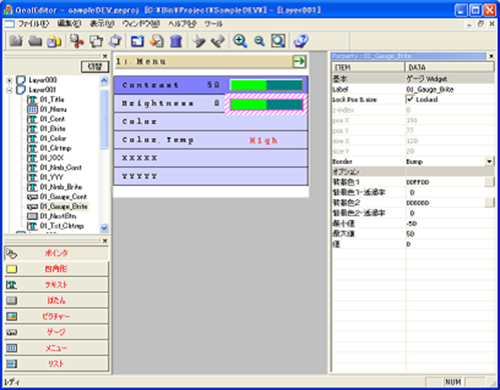The height and width of the screenshot is (390, 500).
Task: Click the red High text on the canvas
Action: pos(263,140)
